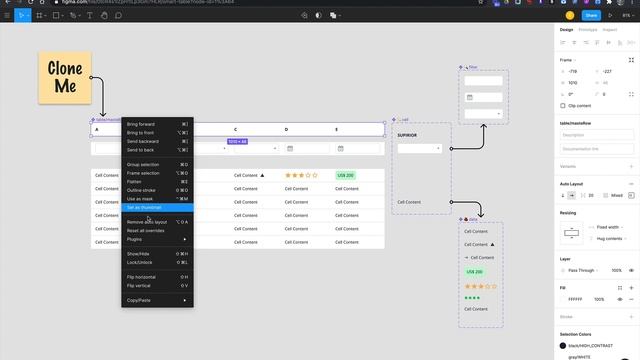
Task: Remove auto layout with minus icon
Action: [x=631, y=184]
